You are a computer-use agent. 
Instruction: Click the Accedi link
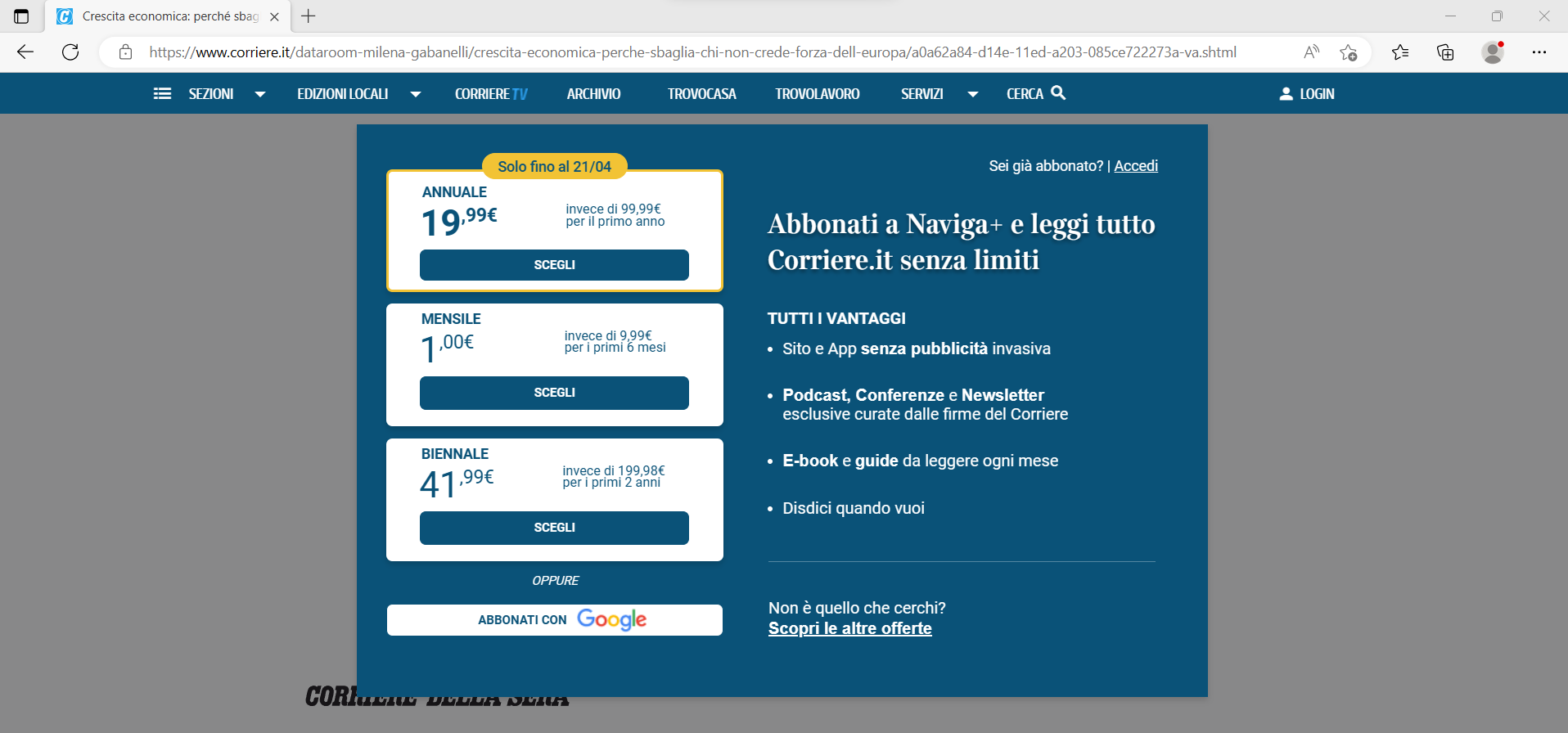[x=1136, y=166]
